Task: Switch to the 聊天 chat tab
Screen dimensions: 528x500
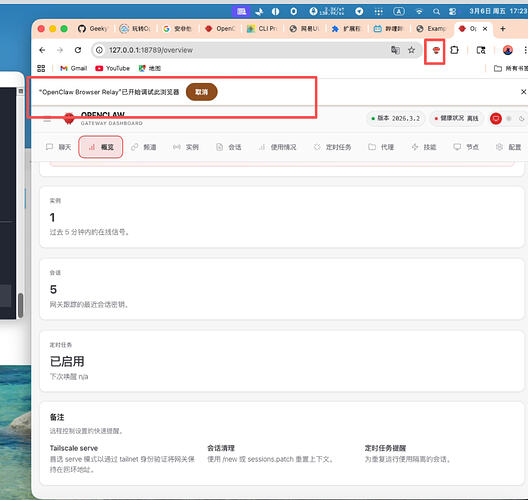Action: (59, 147)
